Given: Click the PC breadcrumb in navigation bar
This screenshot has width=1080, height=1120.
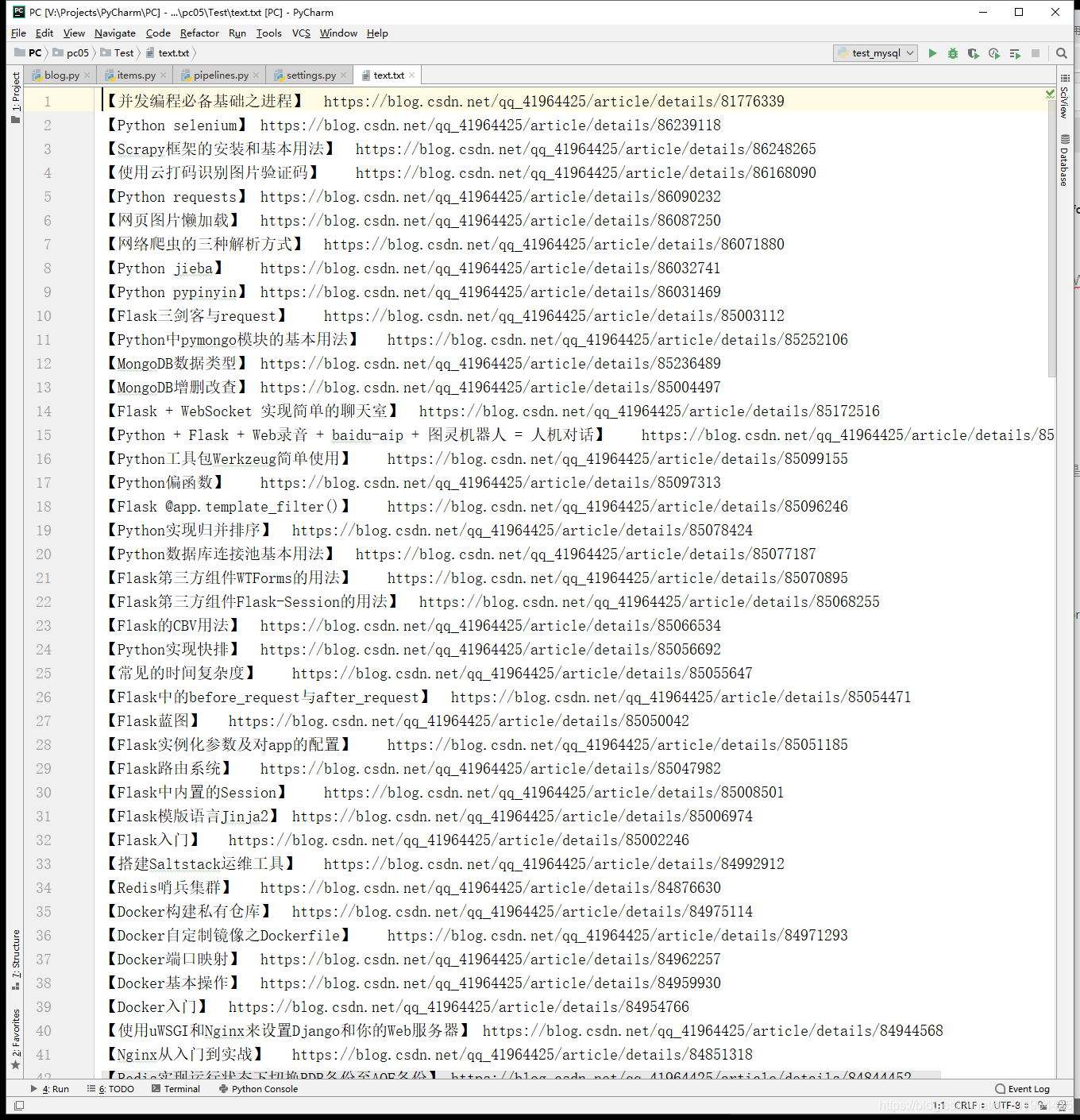Looking at the screenshot, I should (x=29, y=53).
